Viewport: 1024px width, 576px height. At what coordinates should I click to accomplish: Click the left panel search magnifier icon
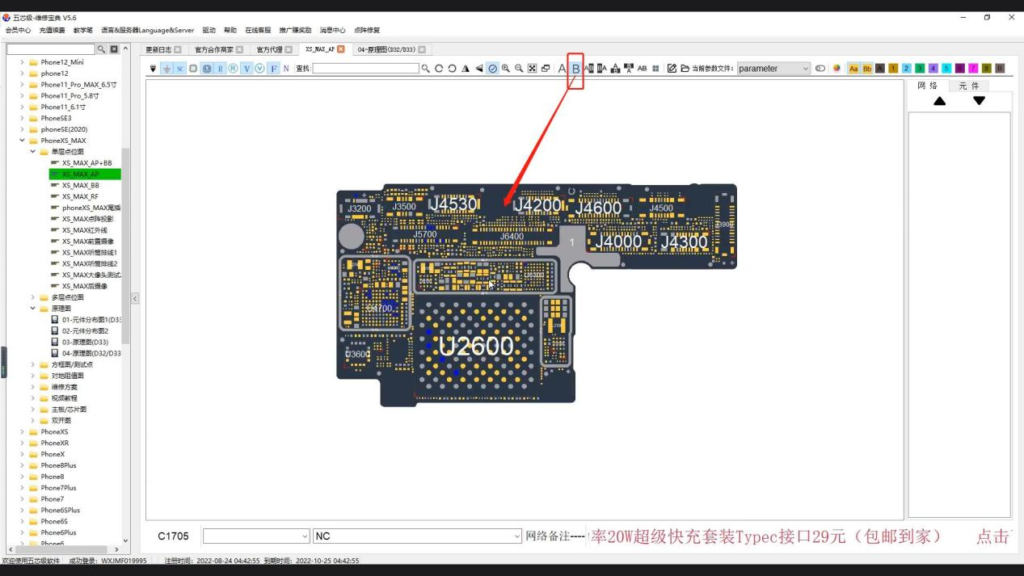point(101,49)
